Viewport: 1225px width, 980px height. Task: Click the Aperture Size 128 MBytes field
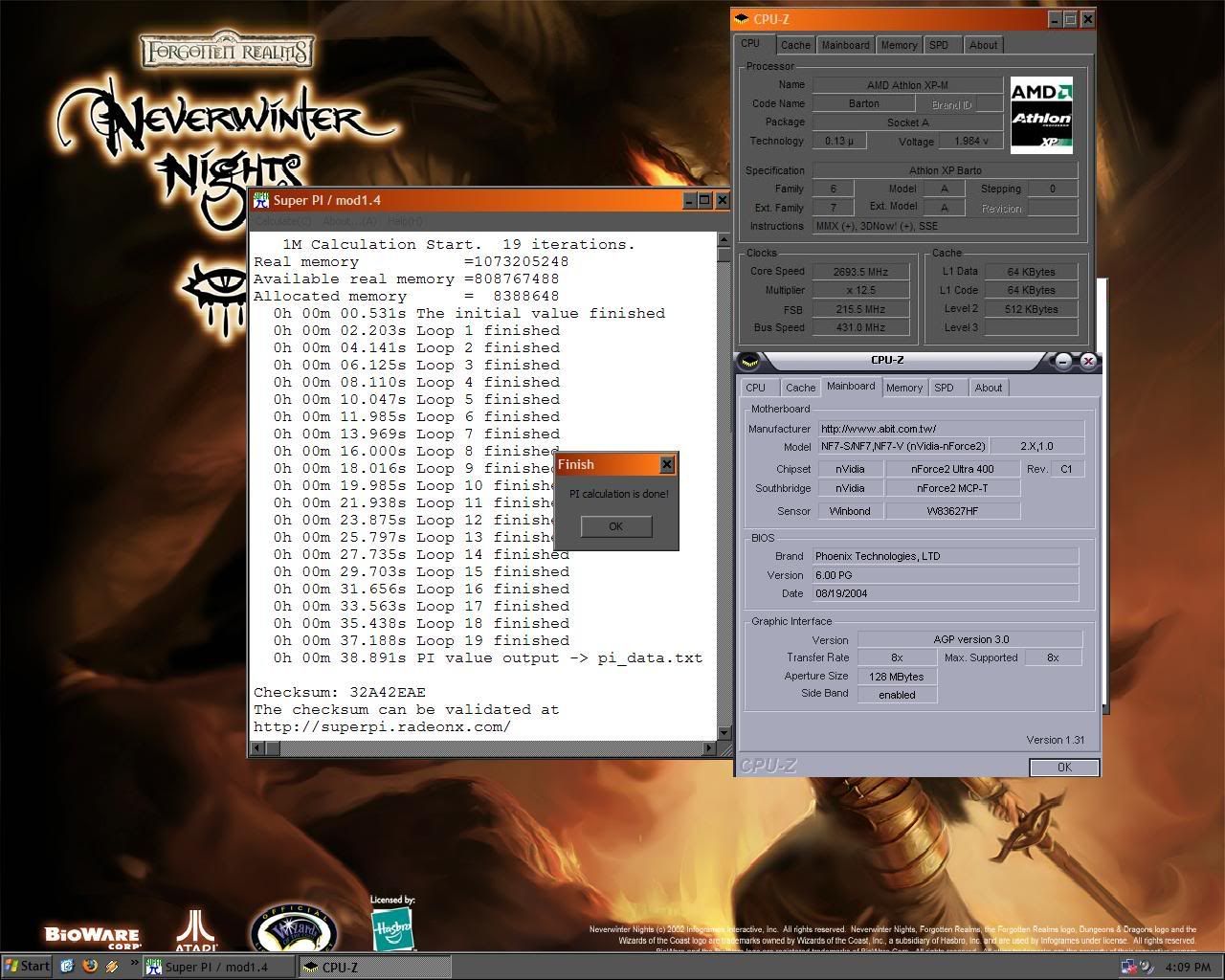[x=898, y=677]
